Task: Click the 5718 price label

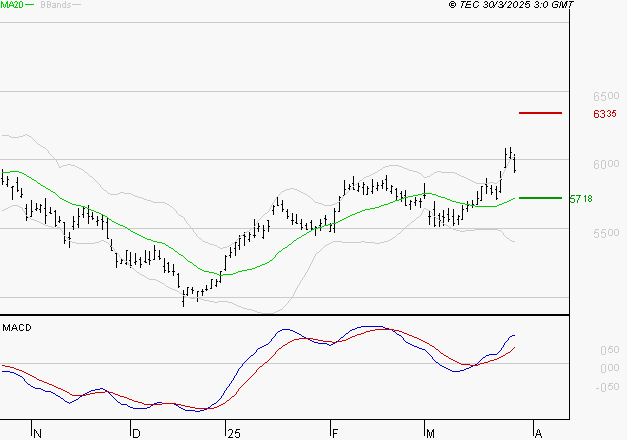Action: pyautogui.click(x=581, y=199)
